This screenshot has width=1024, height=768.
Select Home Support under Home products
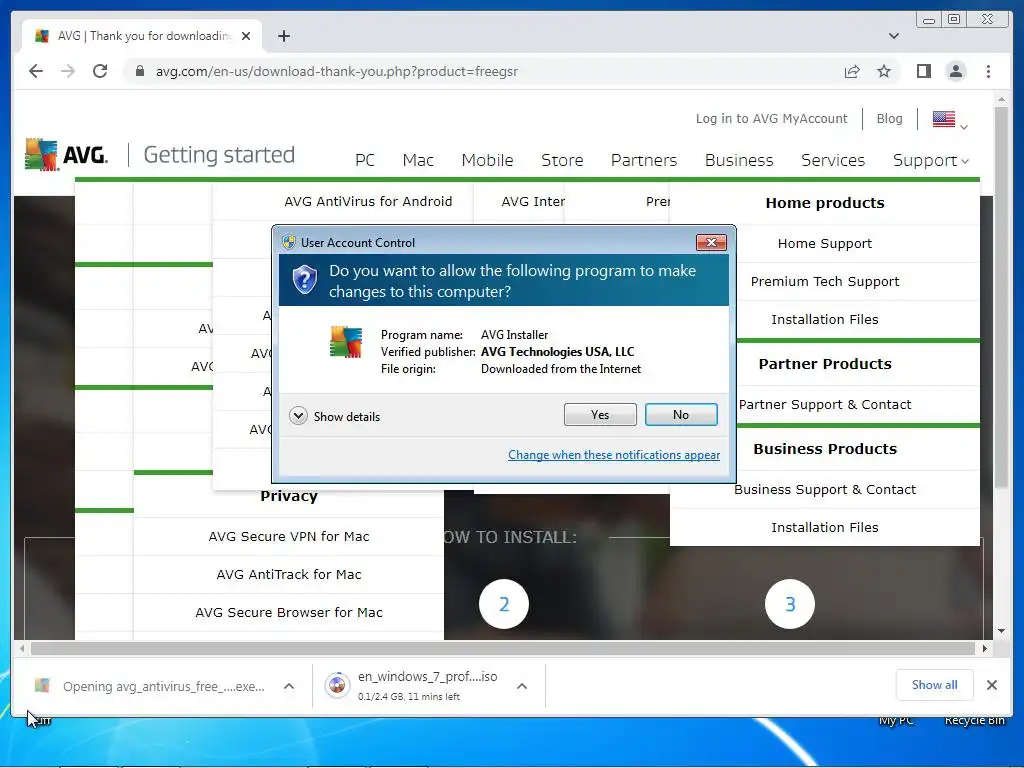click(x=825, y=244)
